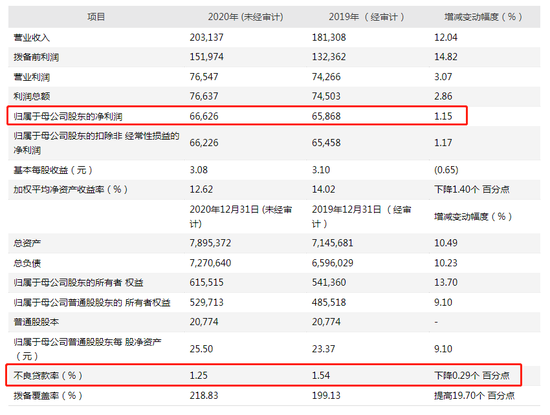550x415 pixels.
Task: Select the 普通股股本 row label
Action: coord(36,322)
